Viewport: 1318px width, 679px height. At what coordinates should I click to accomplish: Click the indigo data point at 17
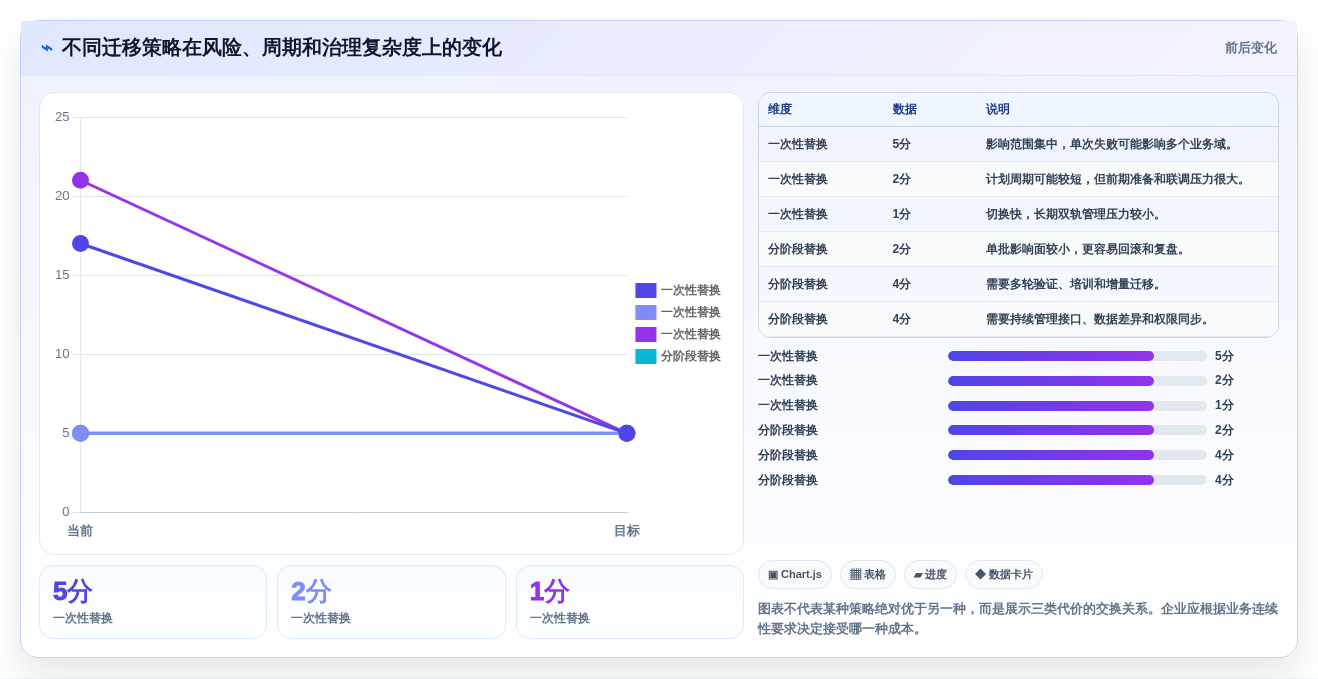[81, 243]
